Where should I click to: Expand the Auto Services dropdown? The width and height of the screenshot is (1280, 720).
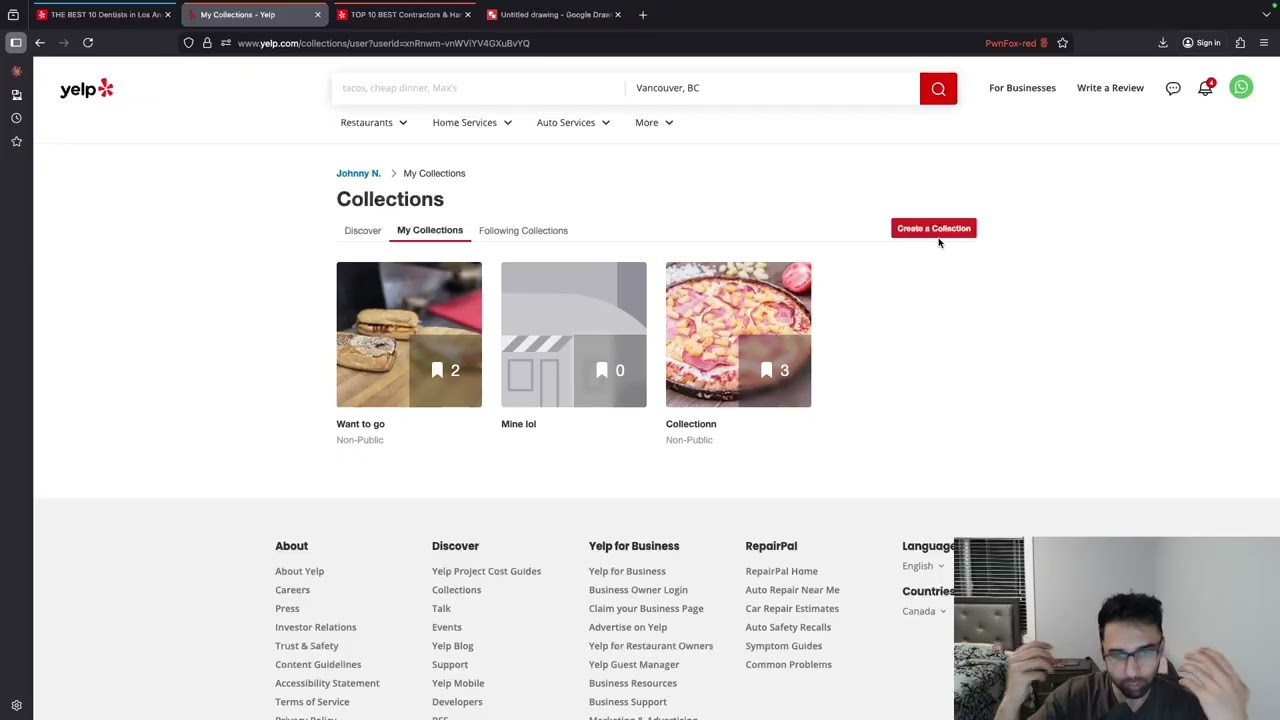573,122
